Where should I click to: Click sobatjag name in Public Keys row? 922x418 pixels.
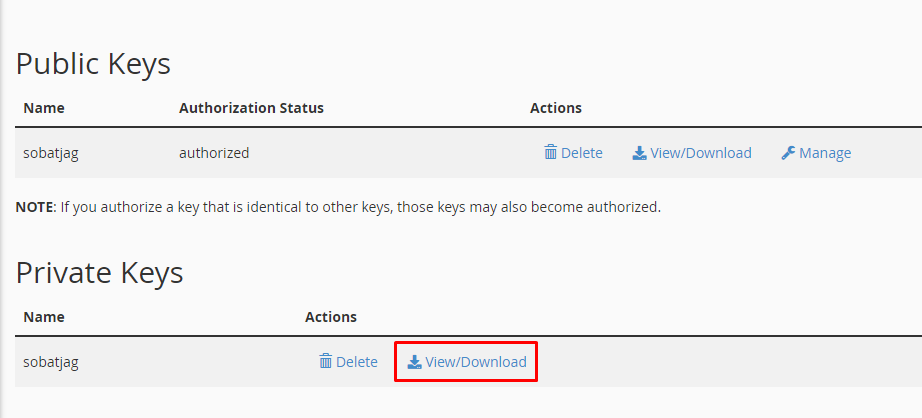coord(51,153)
